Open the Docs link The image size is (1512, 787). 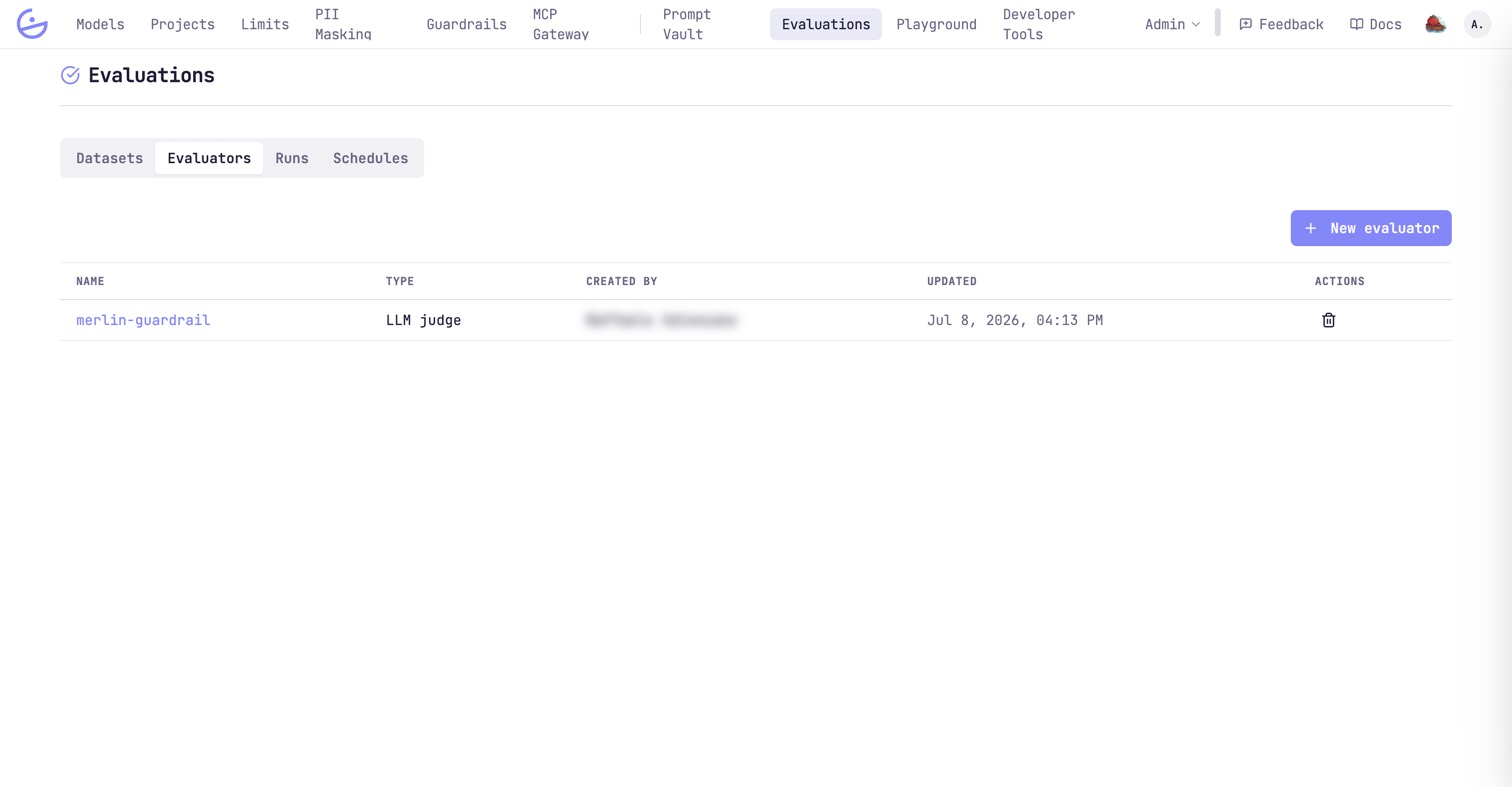(1375, 24)
